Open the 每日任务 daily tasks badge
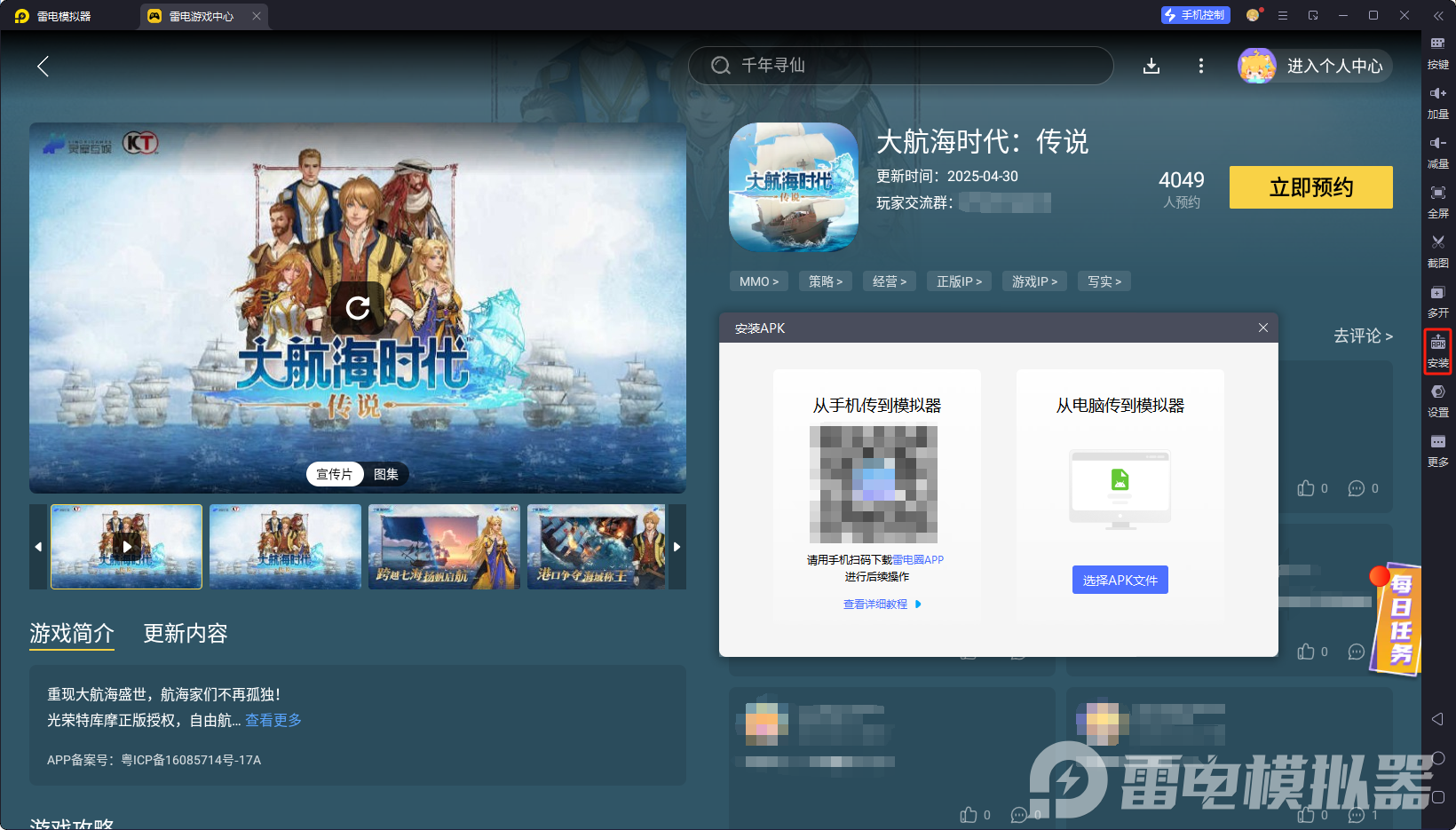Screen dimensions: 1456x830 (x=1396, y=619)
